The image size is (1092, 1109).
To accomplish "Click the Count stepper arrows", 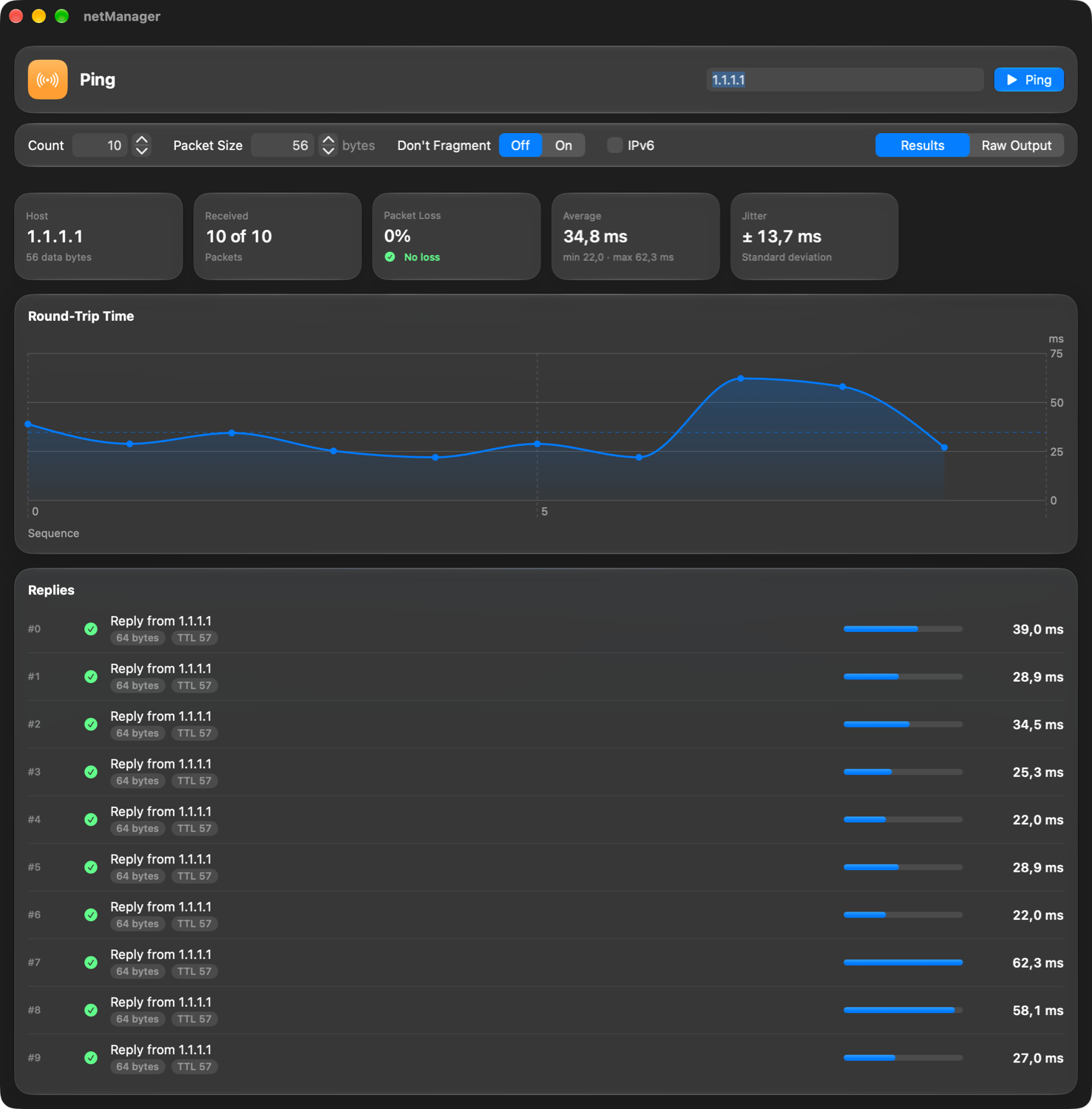I will pos(142,146).
